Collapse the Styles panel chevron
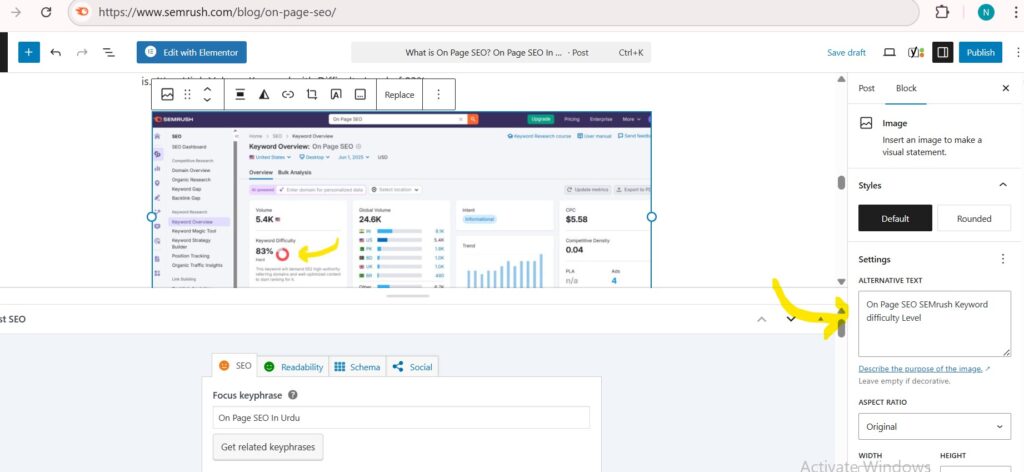 1003,185
